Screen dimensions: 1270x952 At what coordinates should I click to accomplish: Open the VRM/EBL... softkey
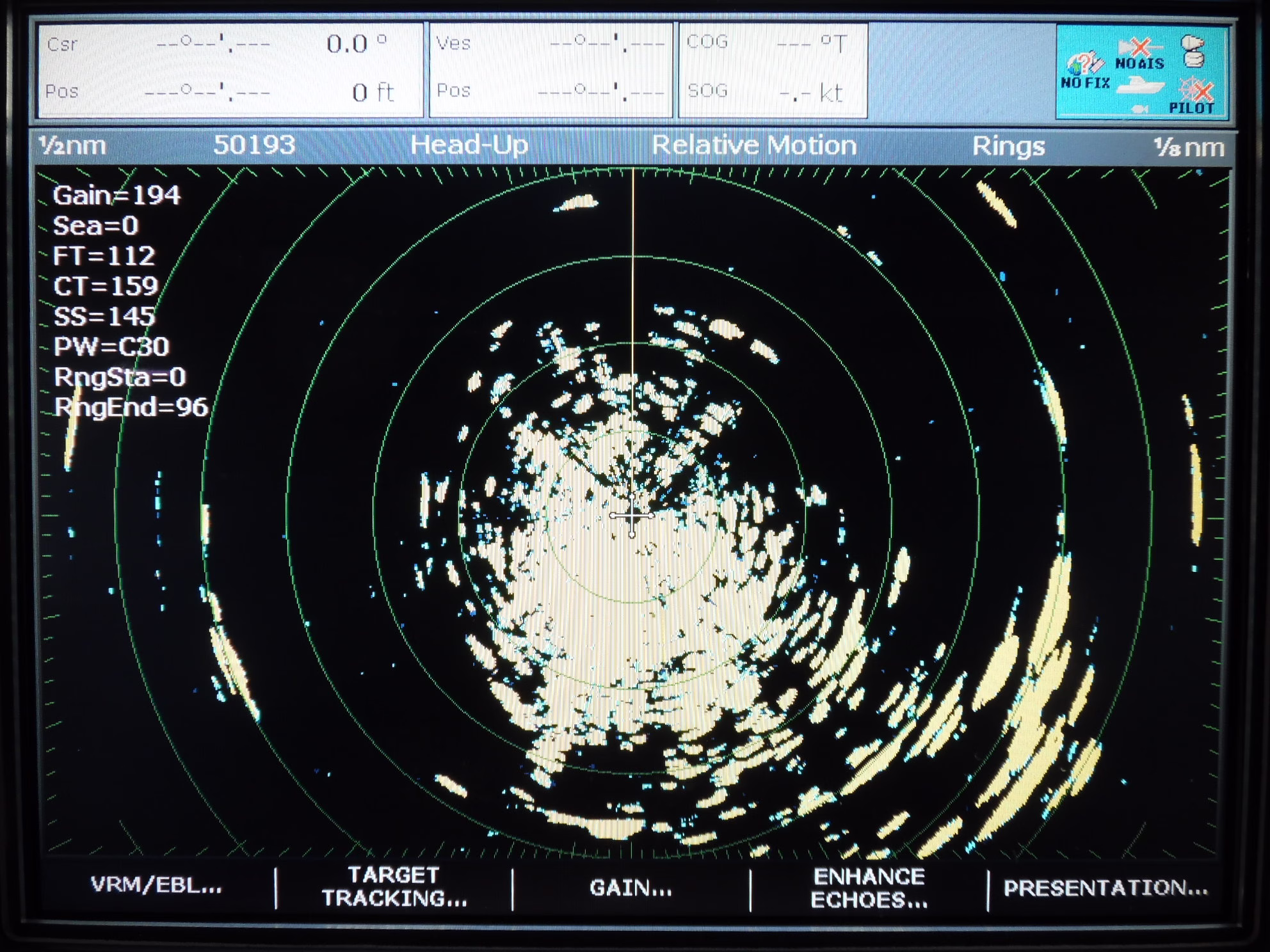coord(156,885)
